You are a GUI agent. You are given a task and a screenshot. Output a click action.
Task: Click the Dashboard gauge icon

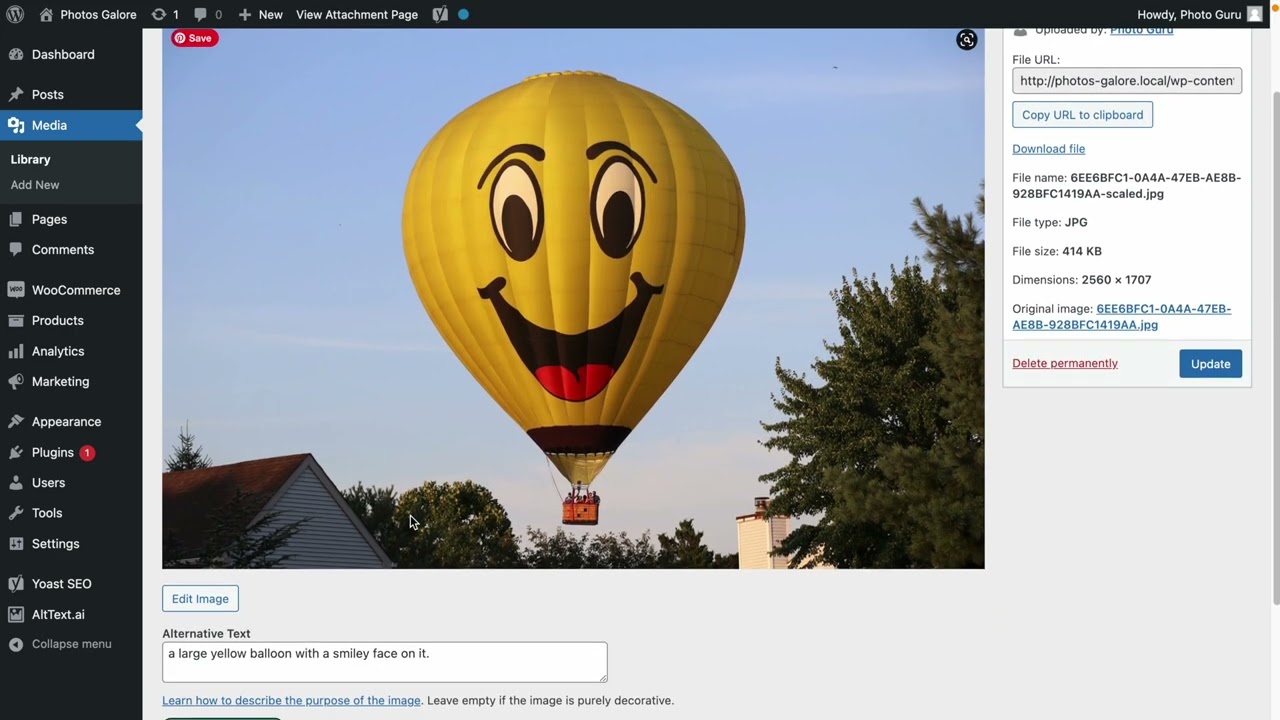16,54
